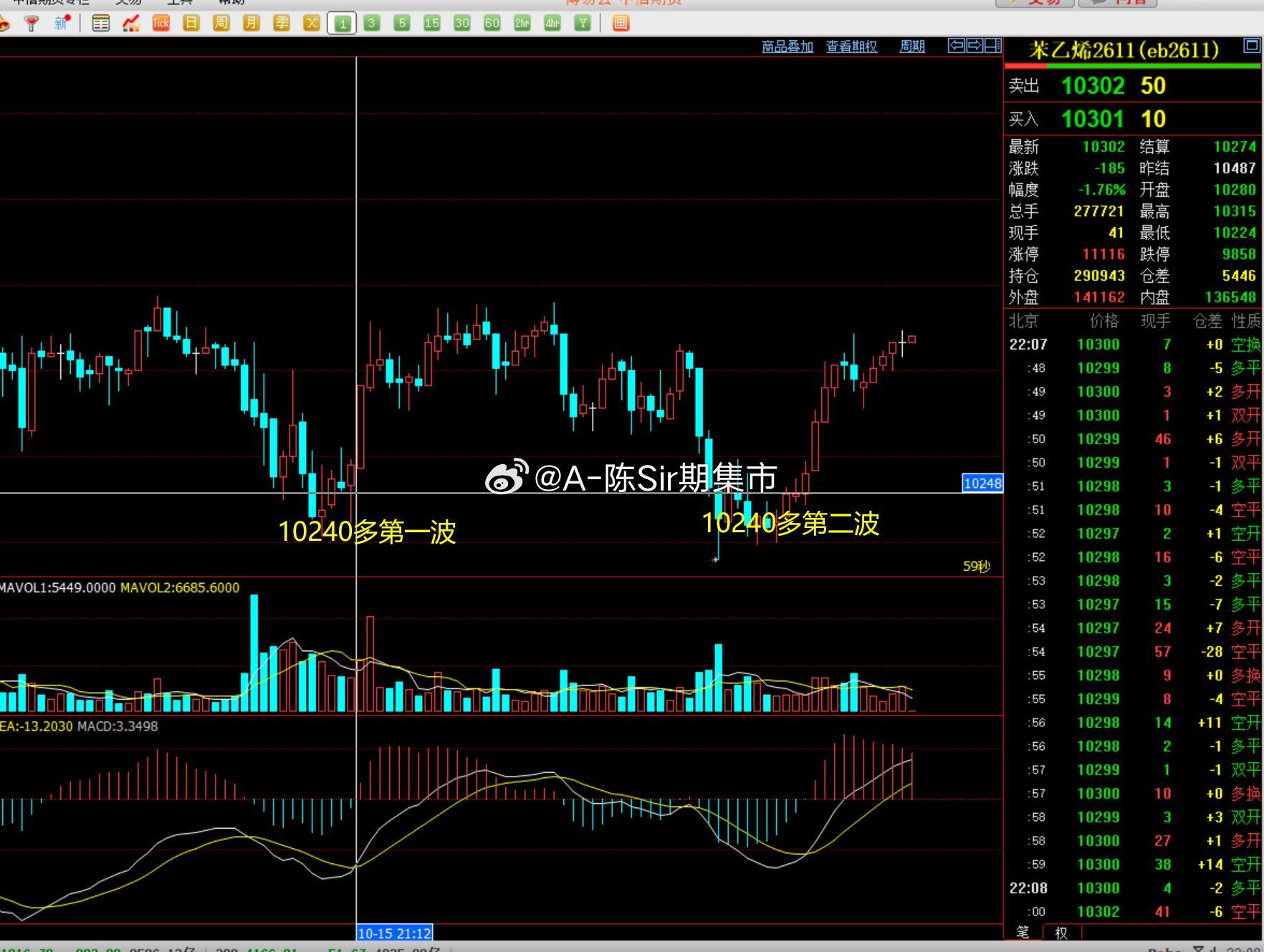Select the daily 日 K-line period
The image size is (1264, 952).
191,24
